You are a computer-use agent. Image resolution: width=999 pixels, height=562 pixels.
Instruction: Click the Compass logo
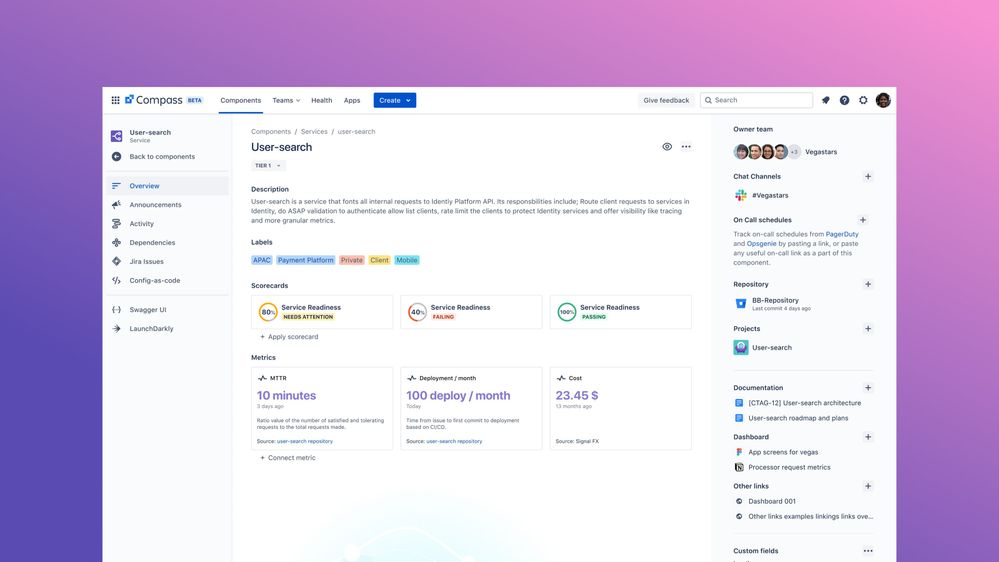point(154,100)
